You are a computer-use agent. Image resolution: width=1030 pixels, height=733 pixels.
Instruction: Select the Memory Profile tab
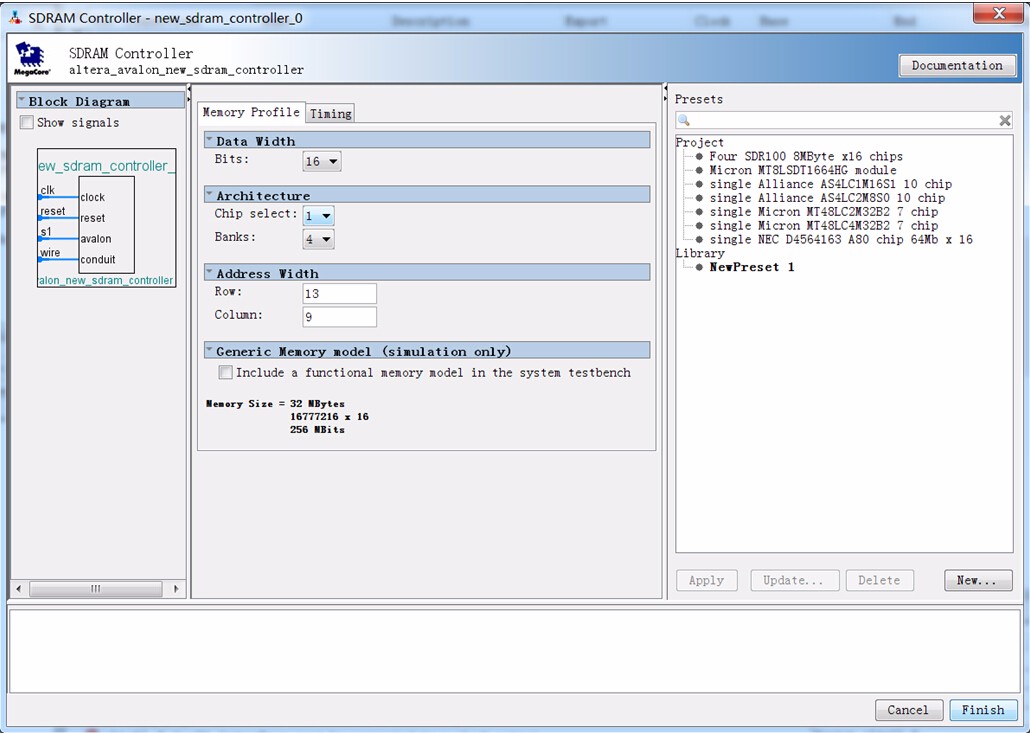tap(251, 112)
